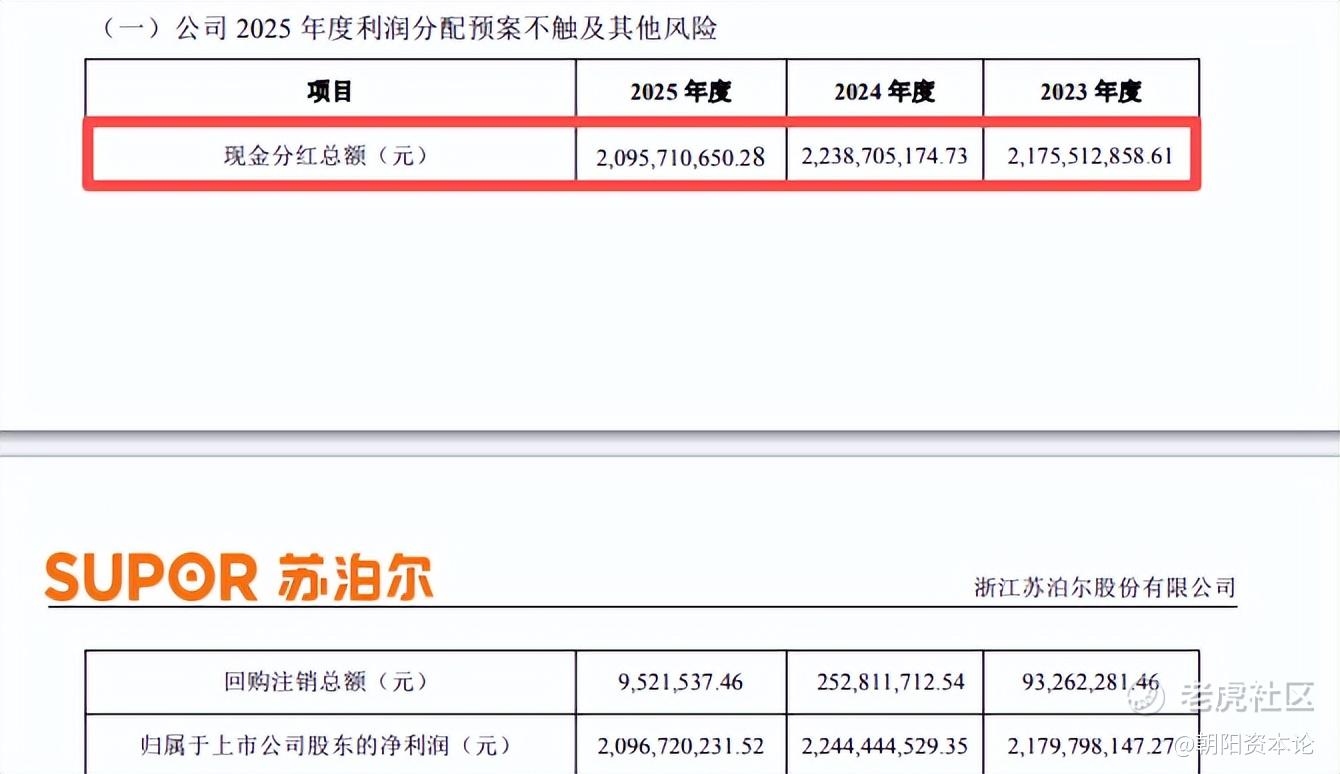Click the value 2,175,512,858.61
Viewport: 1340px width, 774px height.
pos(1091,156)
